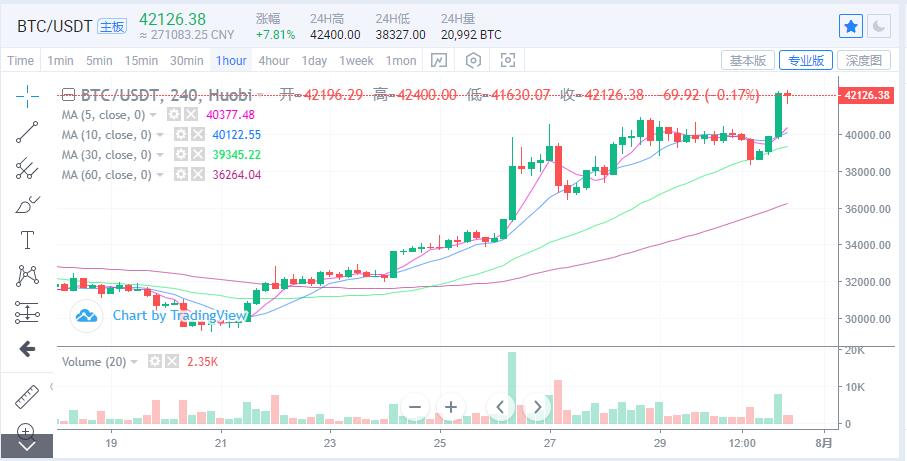Select the crosshair cursor tool
The height and width of the screenshot is (461, 907).
coord(27,95)
